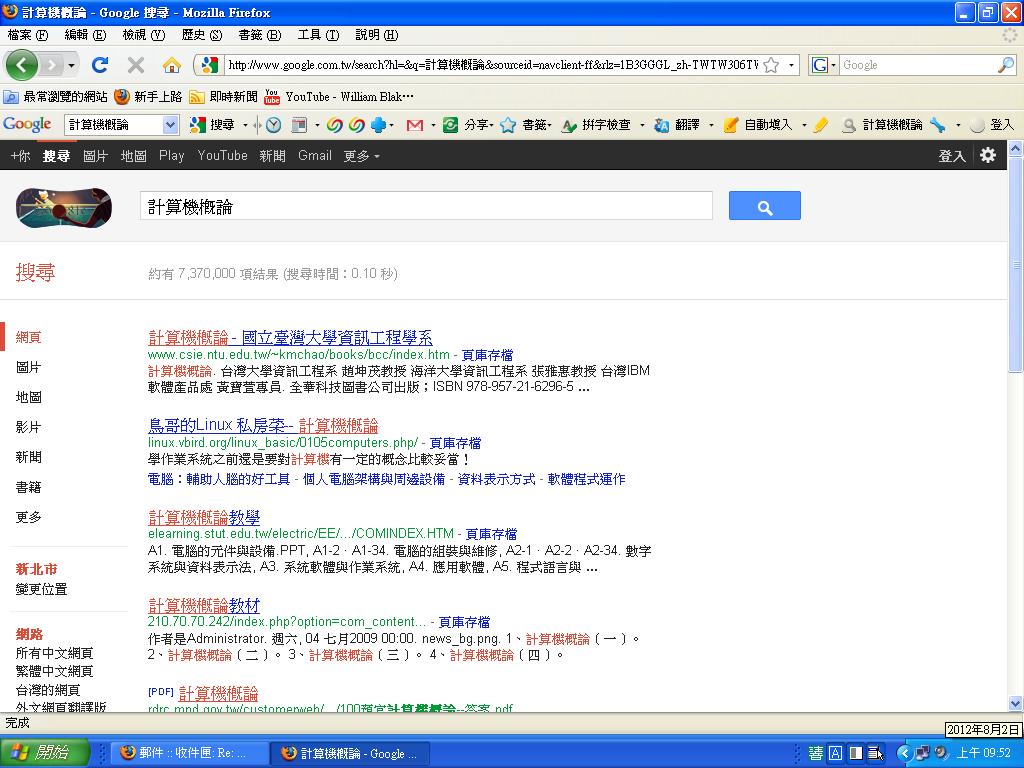1024x768 pixels.
Task: Open the 計算機概論教材 result
Action: pos(204,605)
